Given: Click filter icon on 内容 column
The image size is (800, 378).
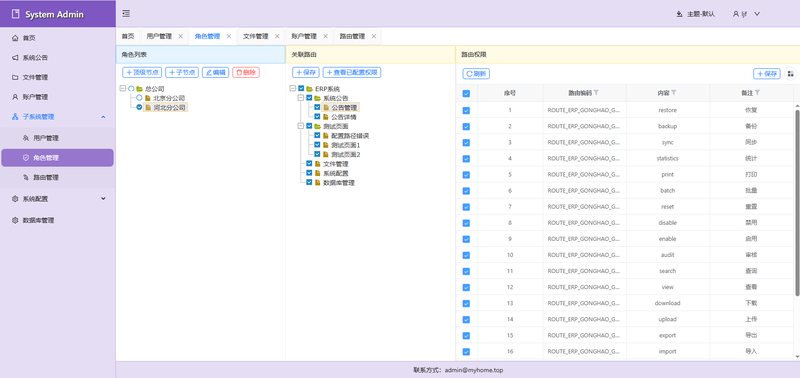Looking at the screenshot, I should [673, 93].
